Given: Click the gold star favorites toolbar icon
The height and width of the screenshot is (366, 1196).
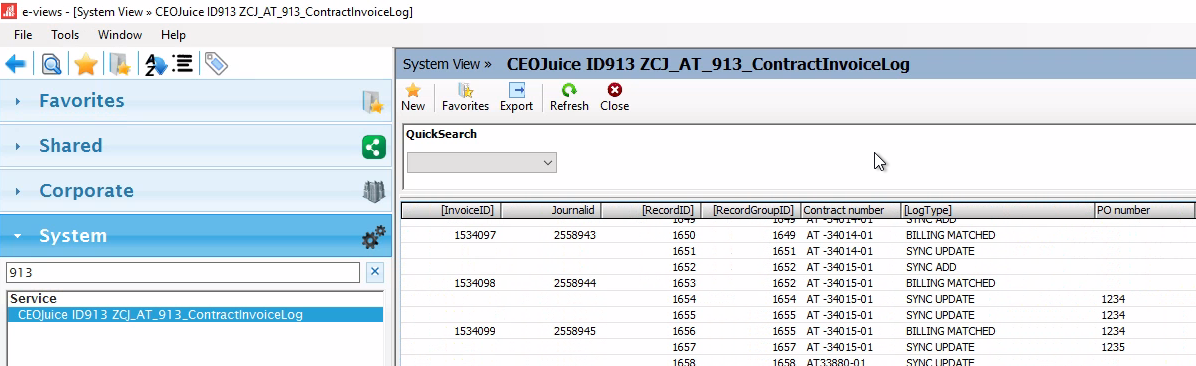Looking at the screenshot, I should (x=85, y=64).
